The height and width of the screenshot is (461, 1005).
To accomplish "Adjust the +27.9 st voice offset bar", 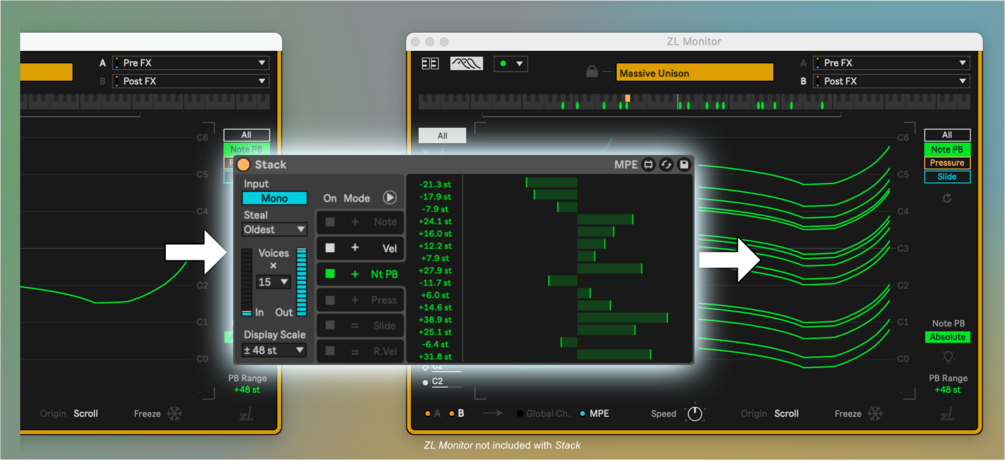I will (x=610, y=269).
